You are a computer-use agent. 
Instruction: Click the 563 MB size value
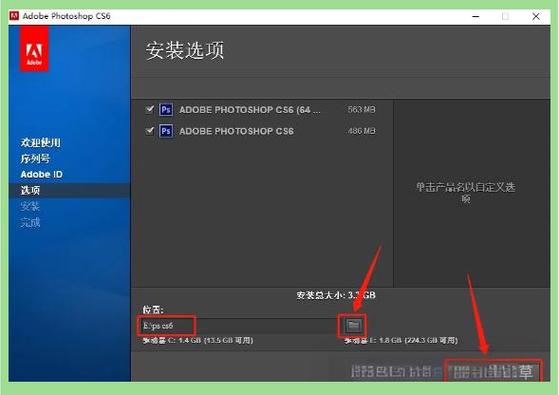(x=361, y=109)
